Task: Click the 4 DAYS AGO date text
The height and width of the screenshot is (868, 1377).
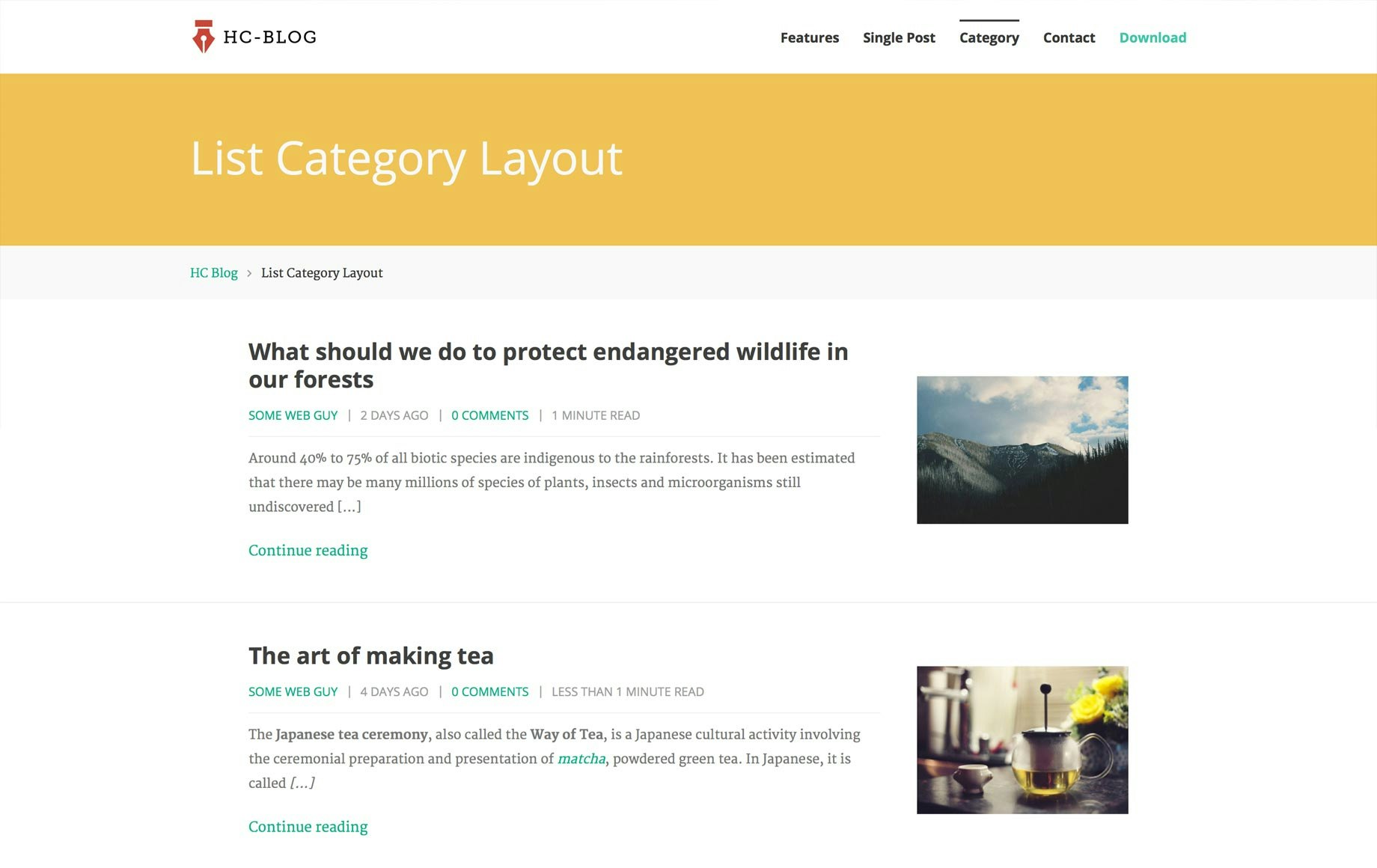Action: (394, 692)
